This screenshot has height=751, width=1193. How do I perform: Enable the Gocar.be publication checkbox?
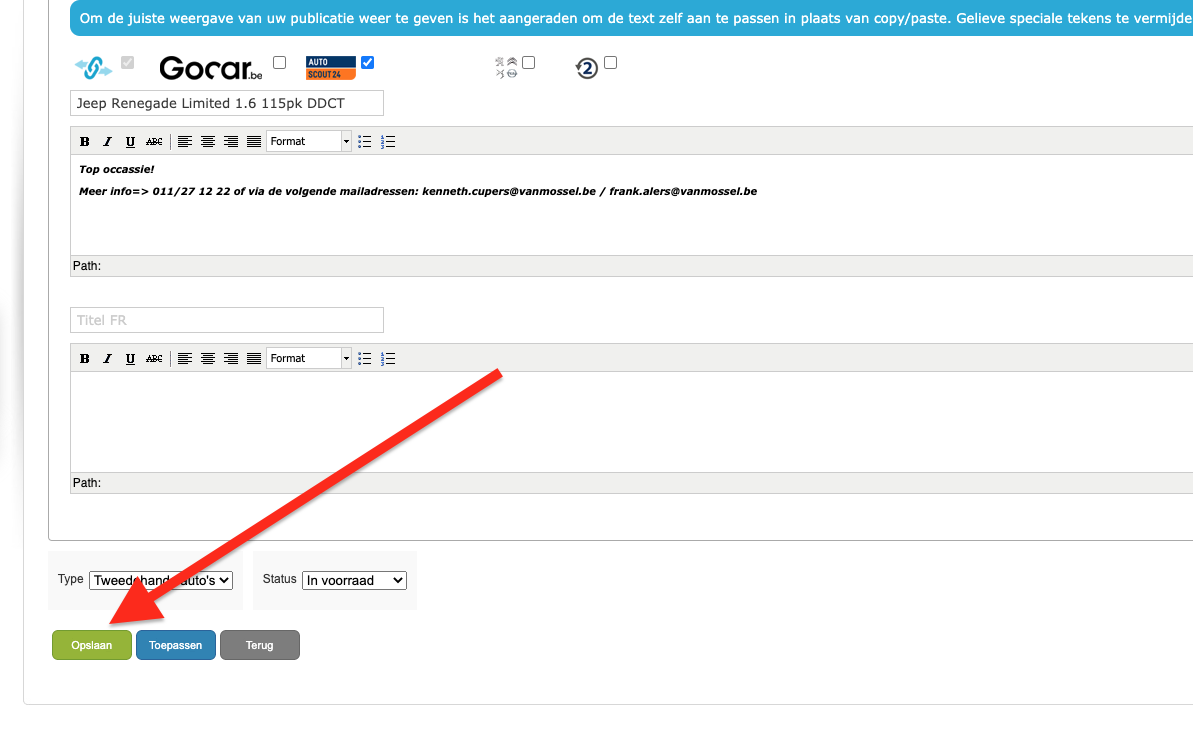(279, 62)
